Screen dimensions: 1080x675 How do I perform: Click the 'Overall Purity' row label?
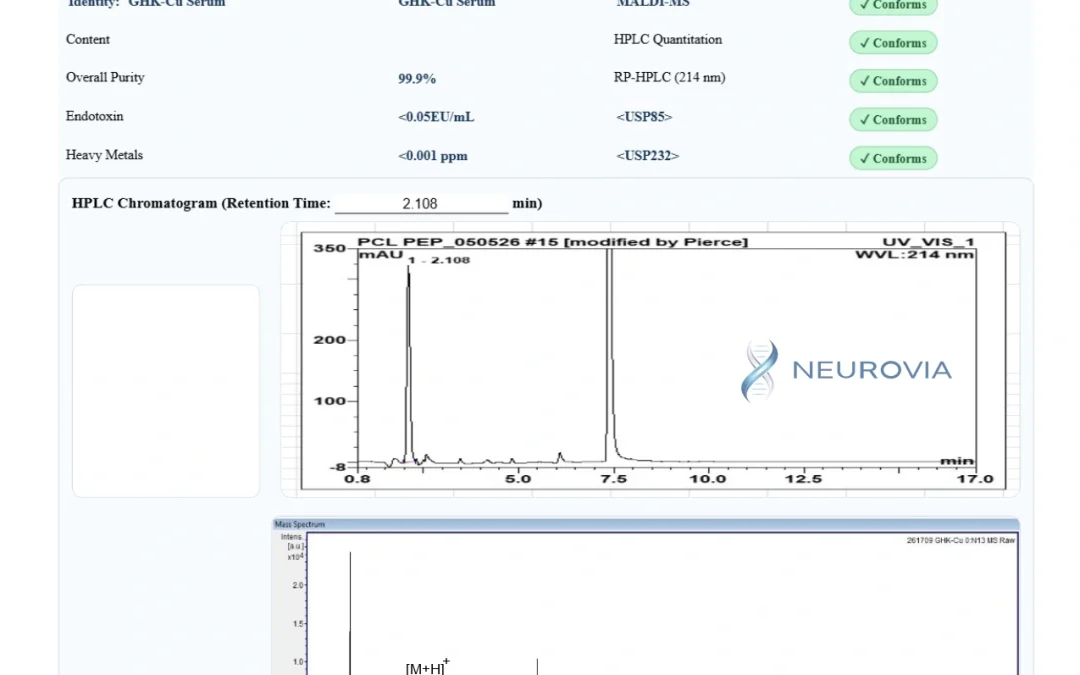pos(105,77)
